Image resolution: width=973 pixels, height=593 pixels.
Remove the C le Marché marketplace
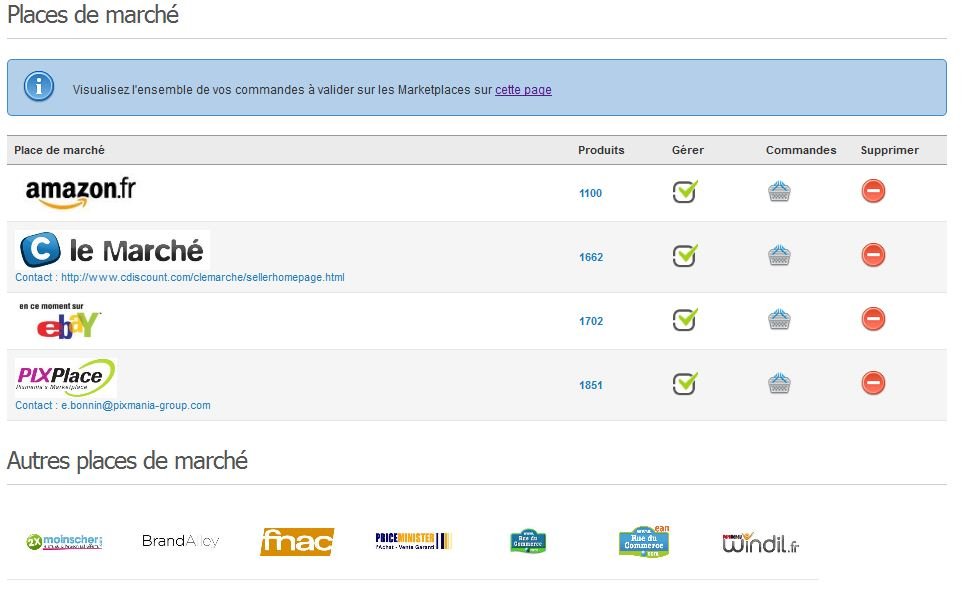pyautogui.click(x=873, y=256)
